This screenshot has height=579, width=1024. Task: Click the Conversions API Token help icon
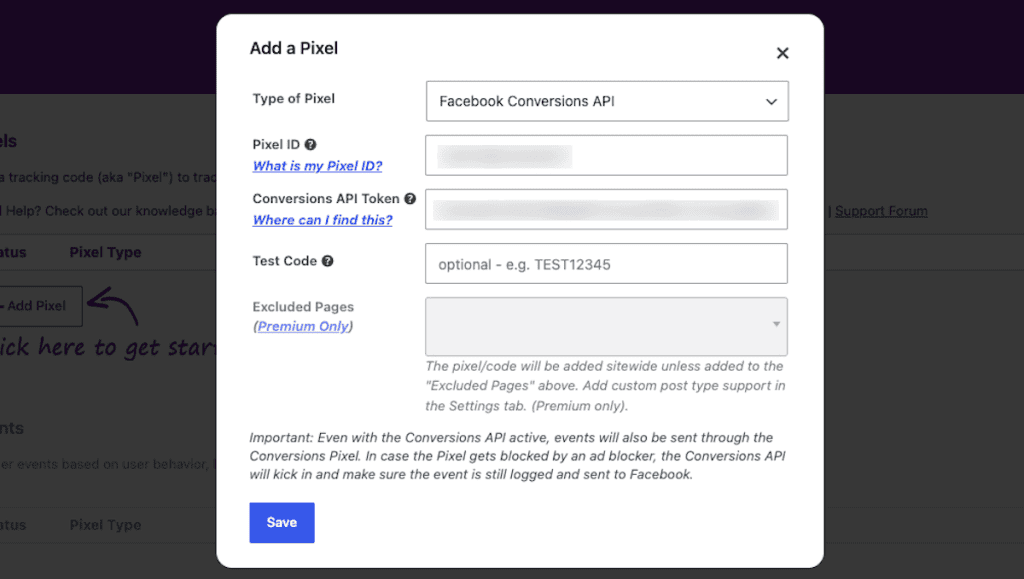click(x=410, y=199)
